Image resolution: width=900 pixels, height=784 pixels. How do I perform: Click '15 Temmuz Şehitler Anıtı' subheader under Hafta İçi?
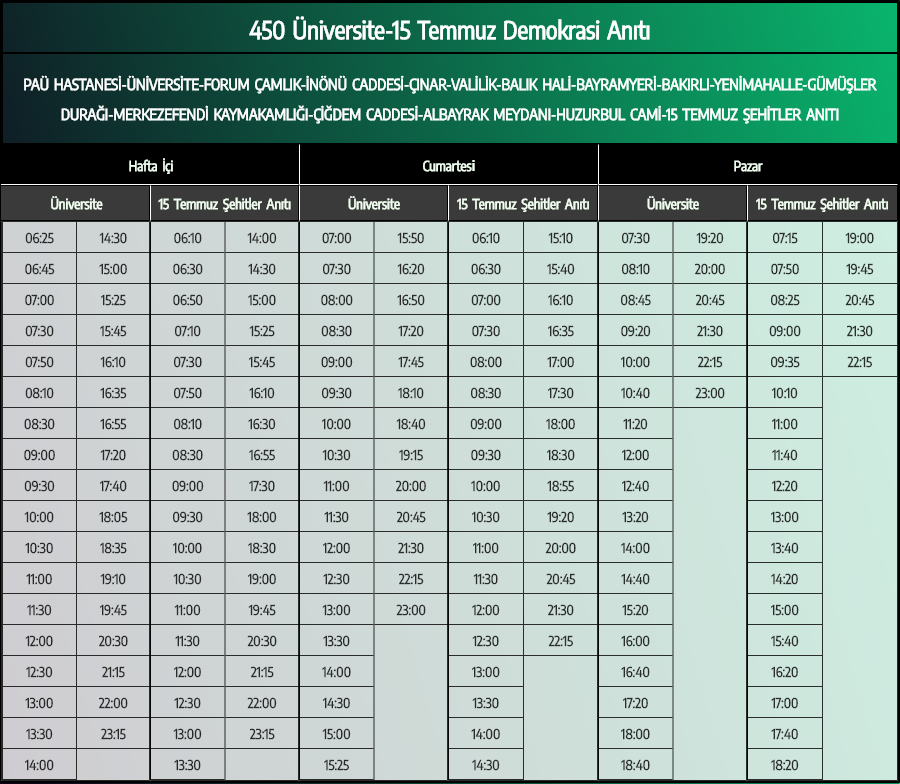pyautogui.click(x=224, y=204)
